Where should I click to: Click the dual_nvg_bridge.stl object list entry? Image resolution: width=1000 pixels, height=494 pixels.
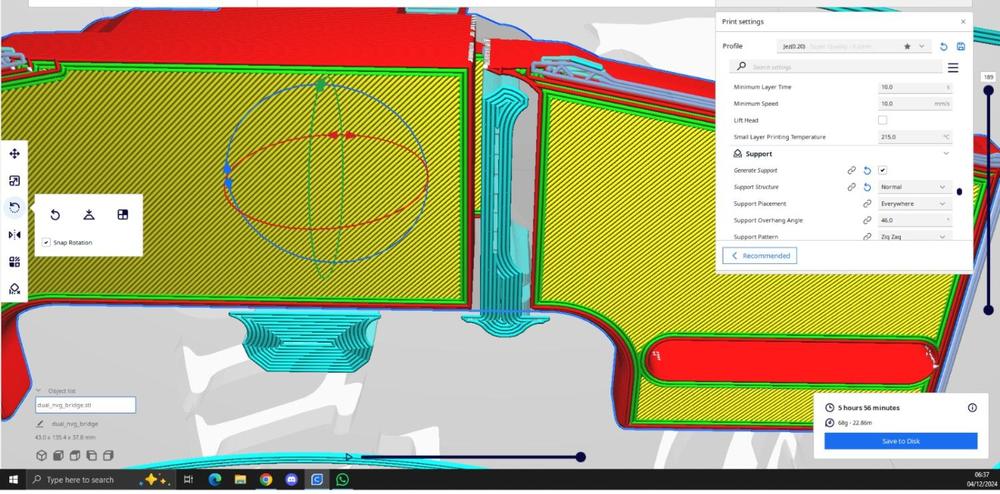coord(85,405)
